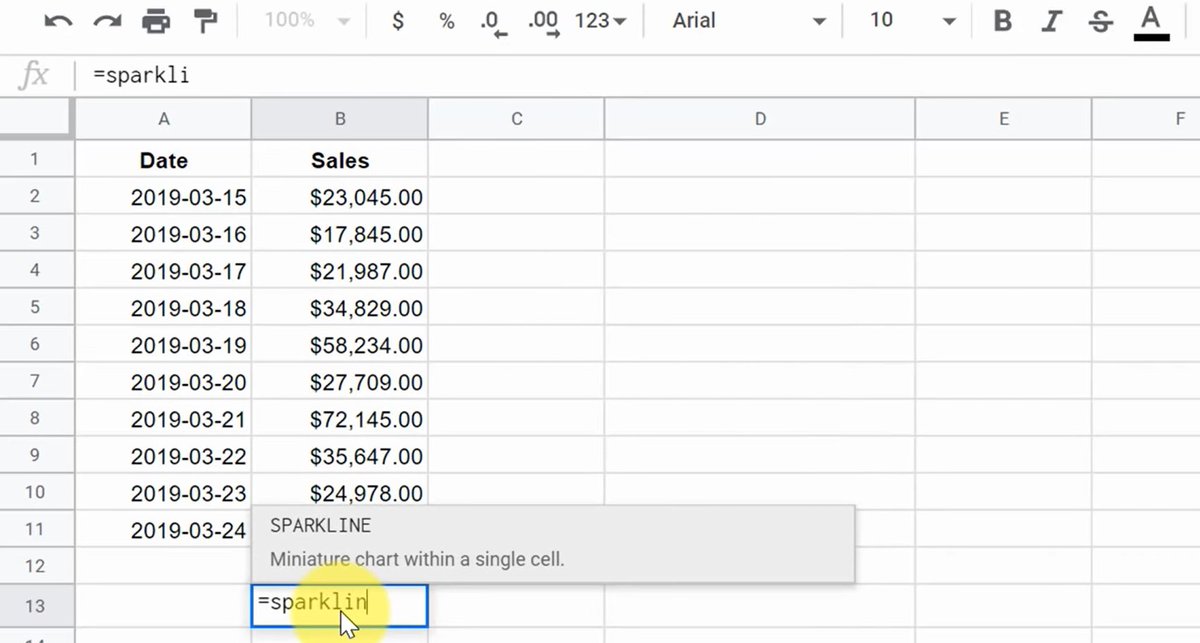Select cell with 2019-03-24
1200x643 pixels.
tap(164, 530)
